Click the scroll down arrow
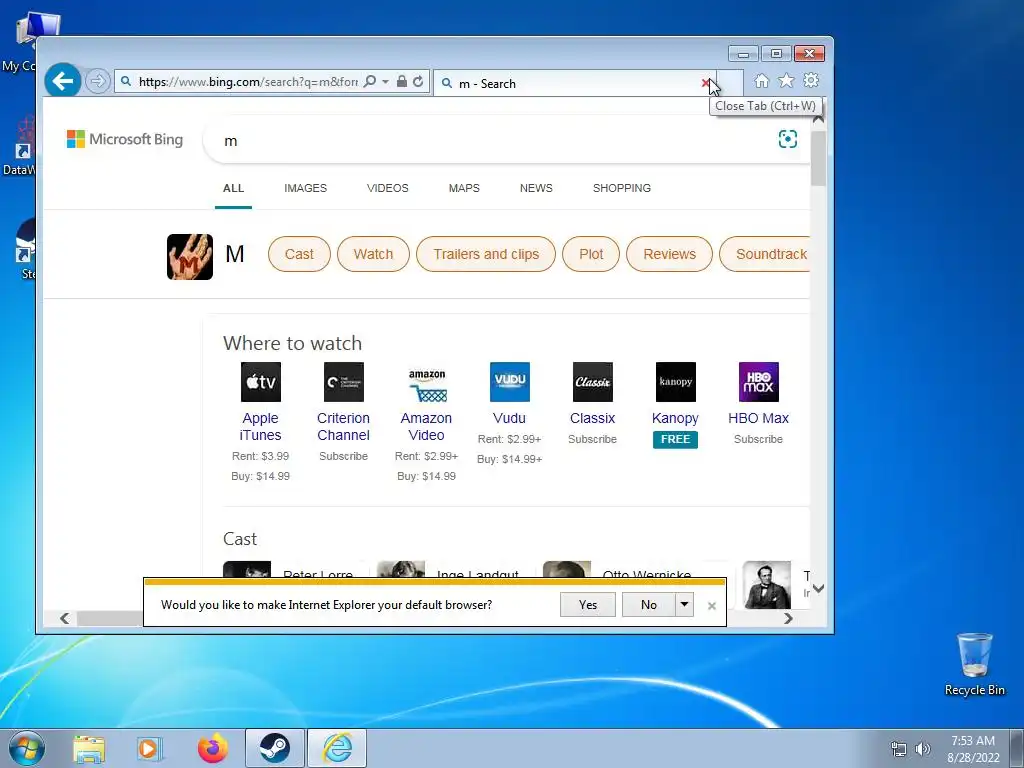Viewport: 1024px width, 768px height. click(818, 588)
